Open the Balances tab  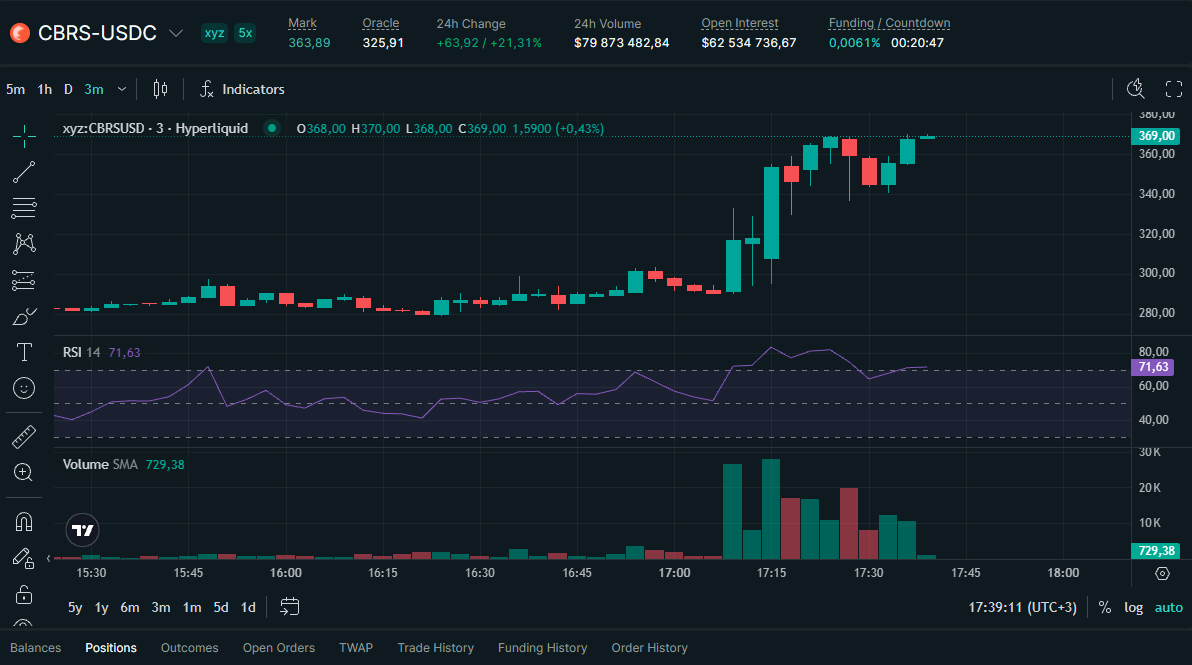(36, 648)
